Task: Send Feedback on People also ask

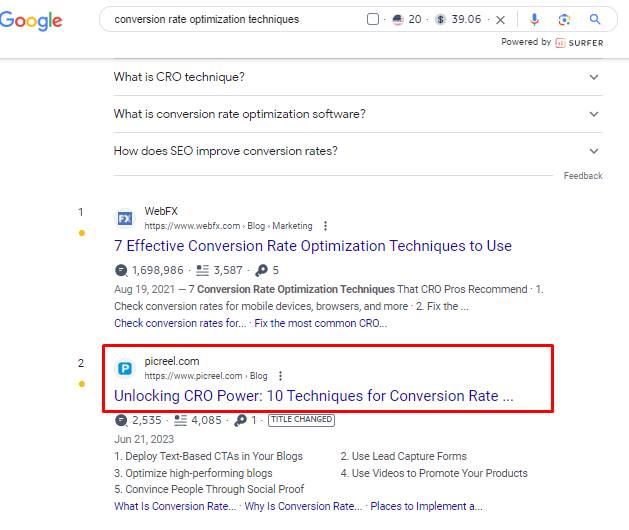Action: (x=583, y=176)
